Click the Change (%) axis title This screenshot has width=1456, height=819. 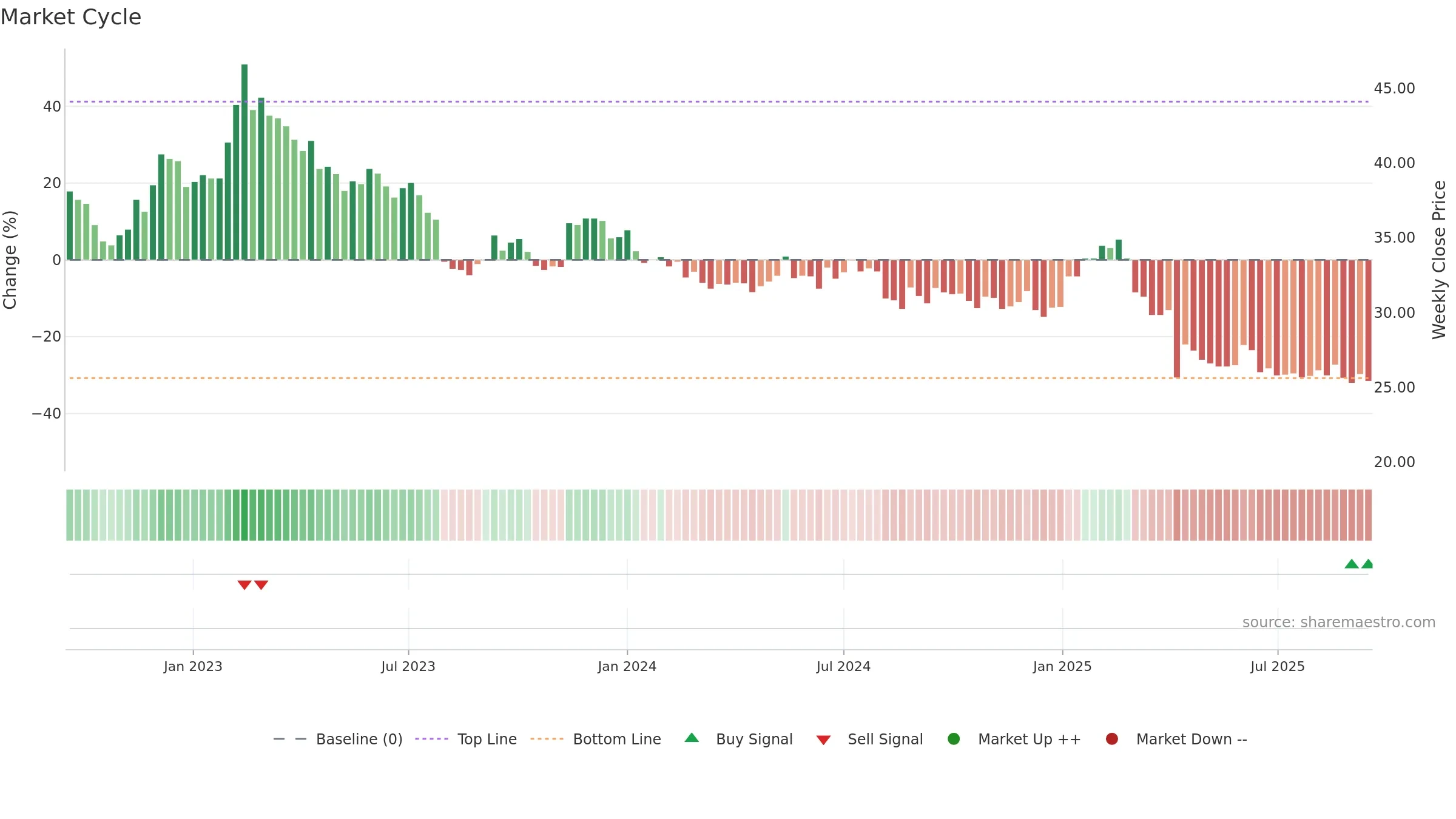tap(10, 260)
